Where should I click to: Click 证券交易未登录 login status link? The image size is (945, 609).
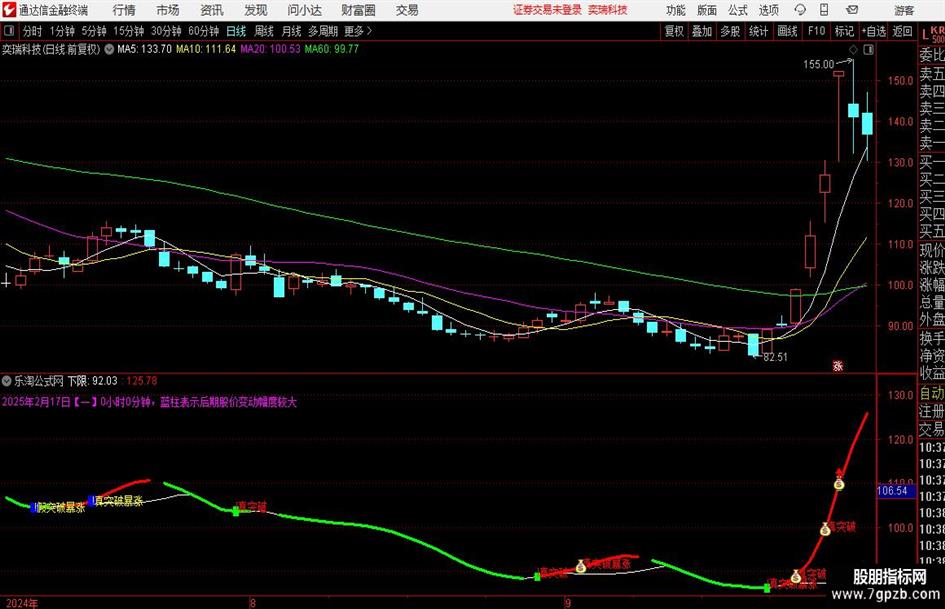tap(547, 10)
